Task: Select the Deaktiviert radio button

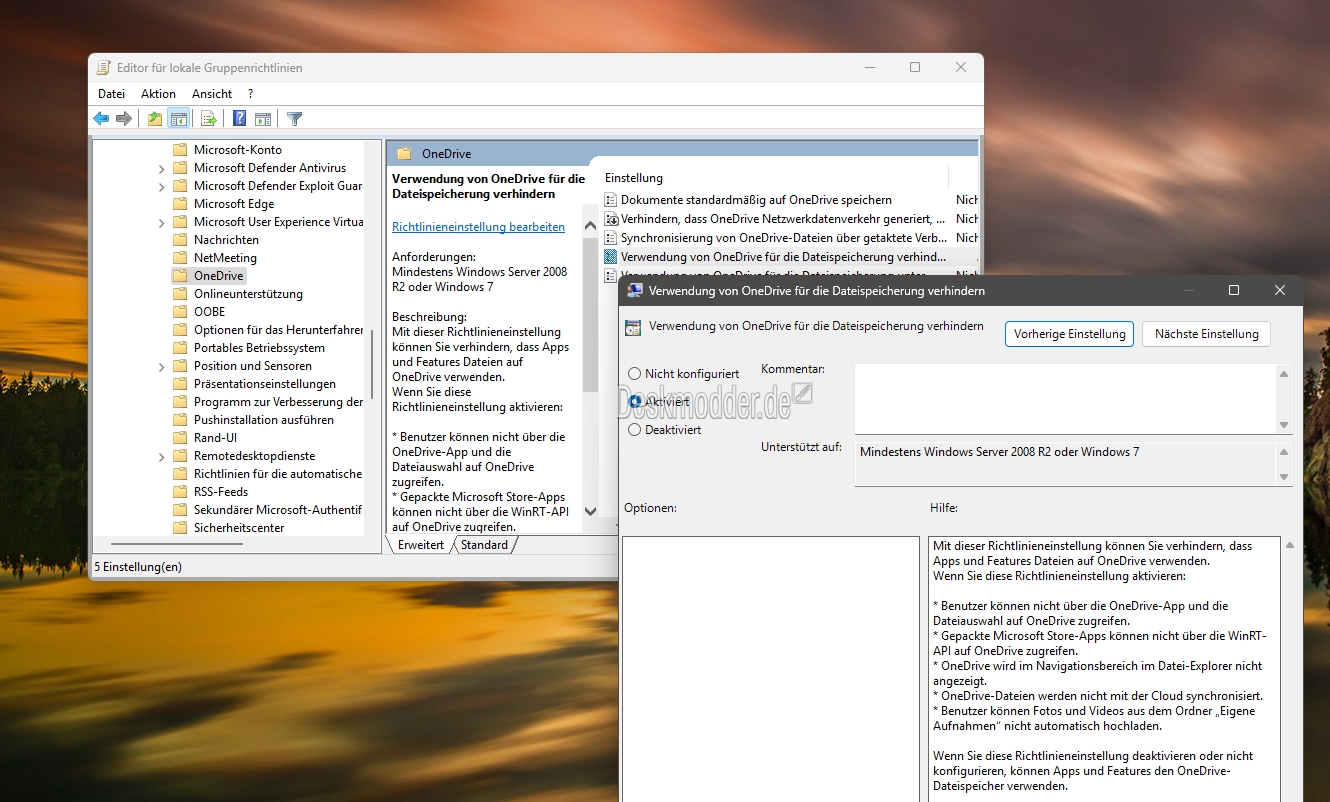Action: click(x=634, y=429)
